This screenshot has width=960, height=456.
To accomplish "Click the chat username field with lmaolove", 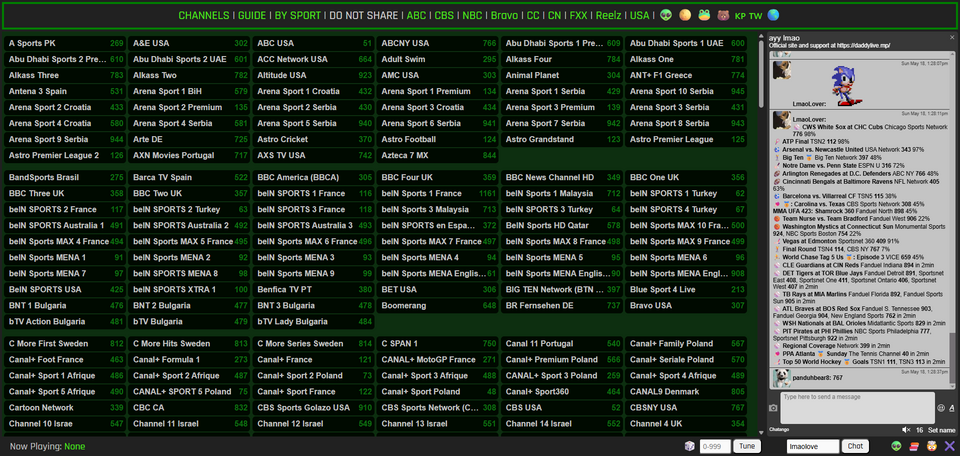I will coord(812,446).
